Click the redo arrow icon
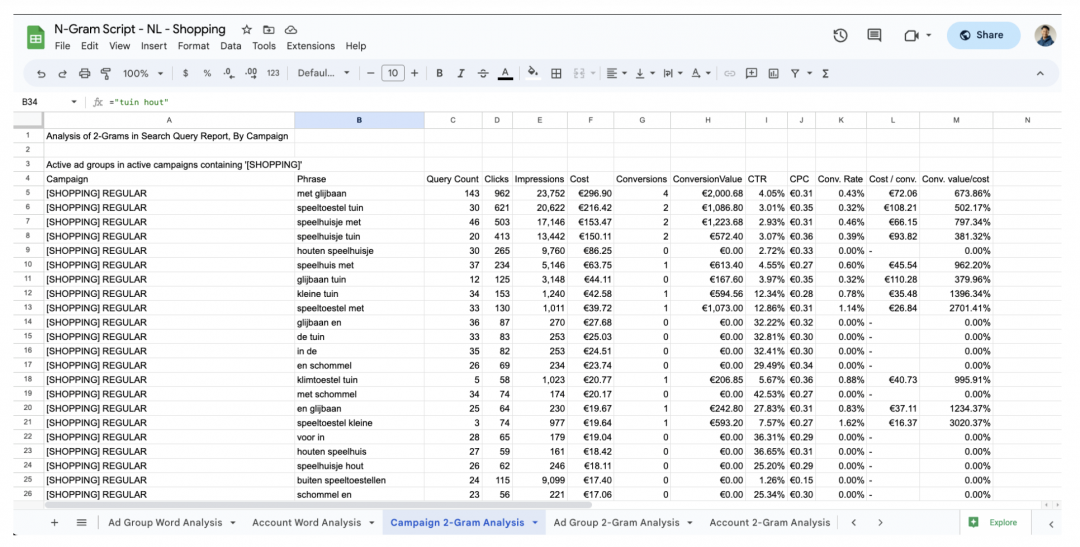The width and height of the screenshot is (1080, 547). (x=63, y=74)
